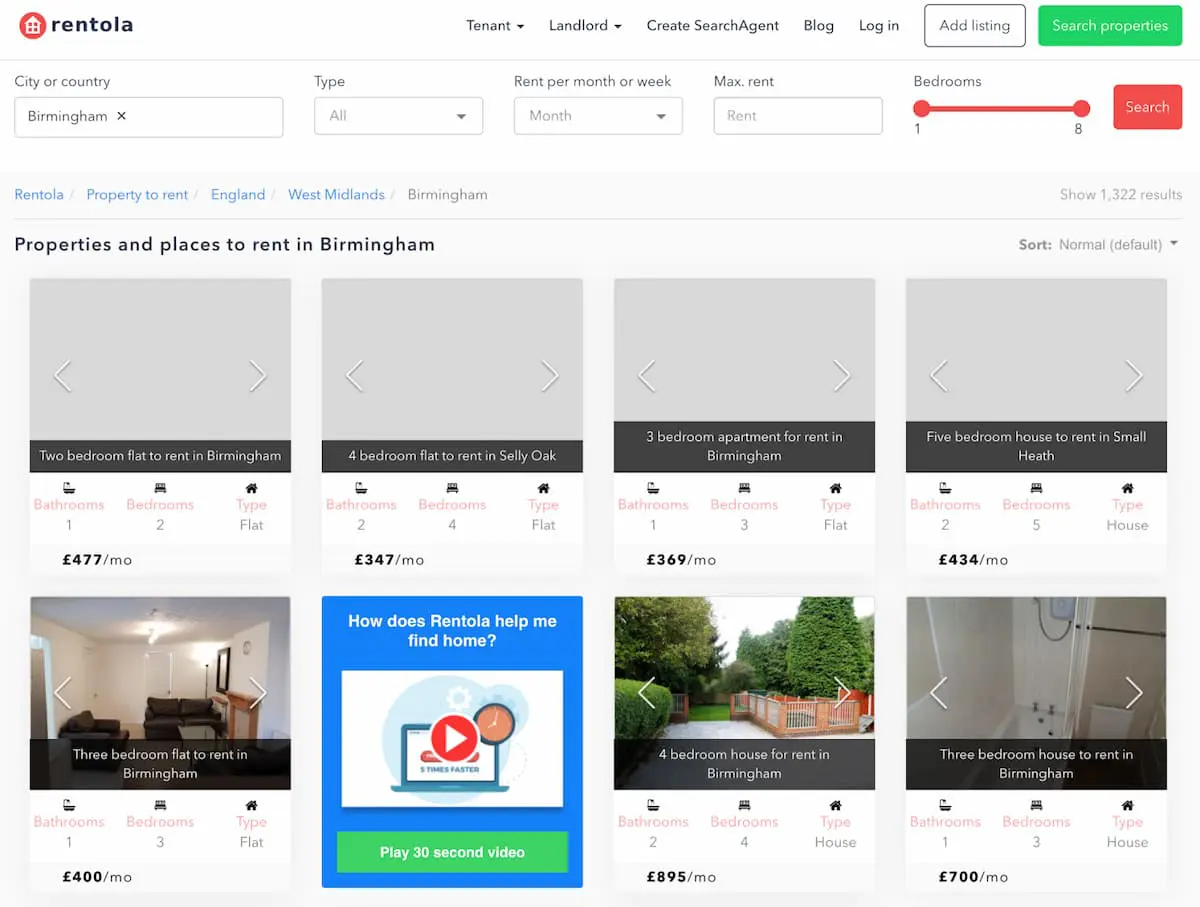Click the Max. rent input field
Viewport: 1200px width, 907px height.
(798, 116)
